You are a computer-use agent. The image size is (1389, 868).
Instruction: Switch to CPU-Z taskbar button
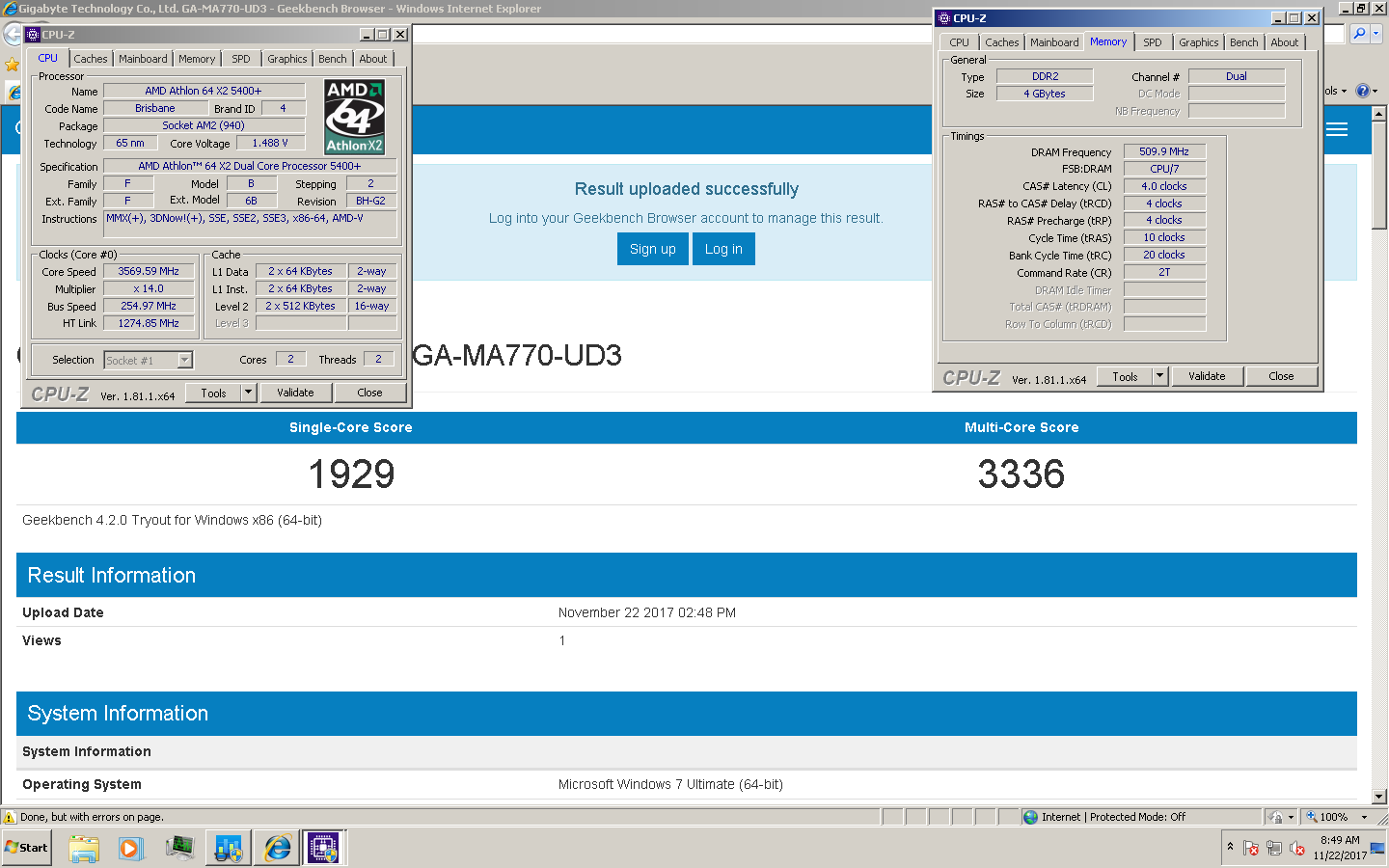click(x=323, y=849)
